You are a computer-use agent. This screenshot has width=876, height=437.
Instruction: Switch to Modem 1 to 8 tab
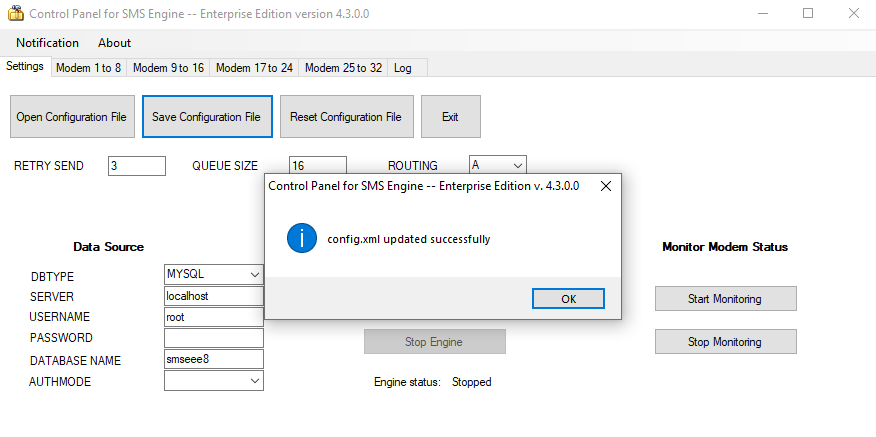click(x=88, y=68)
